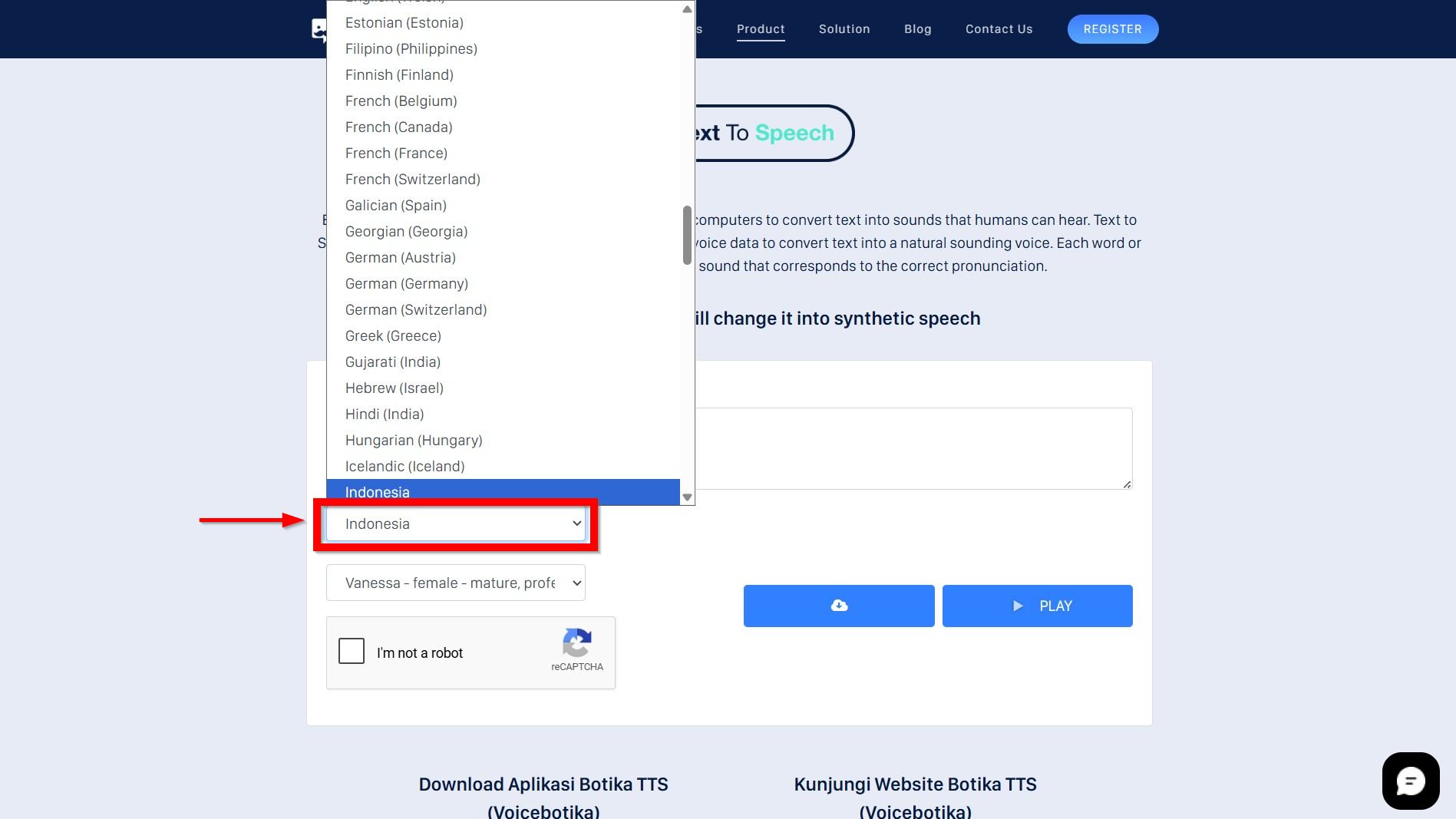Viewport: 1456px width, 819px height.
Task: Click inside the text input area
Action: click(913, 448)
